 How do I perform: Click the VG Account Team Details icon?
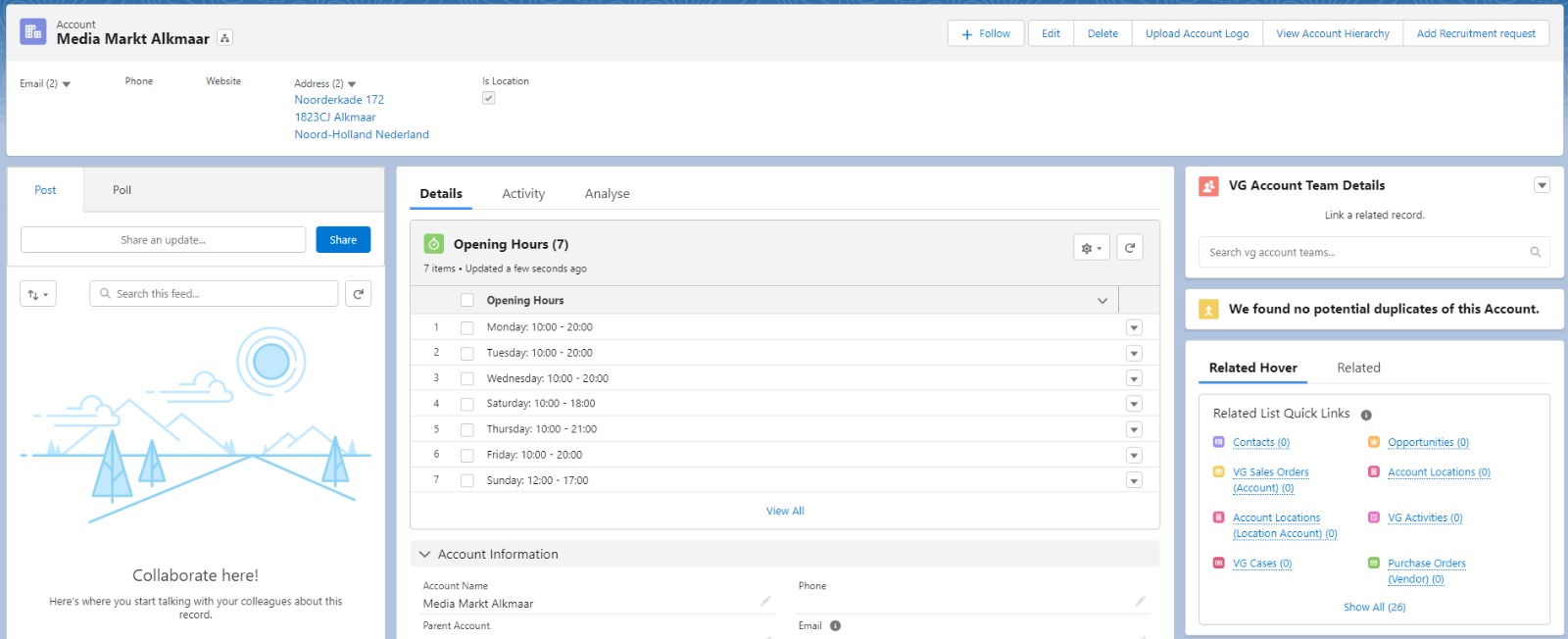(1209, 185)
